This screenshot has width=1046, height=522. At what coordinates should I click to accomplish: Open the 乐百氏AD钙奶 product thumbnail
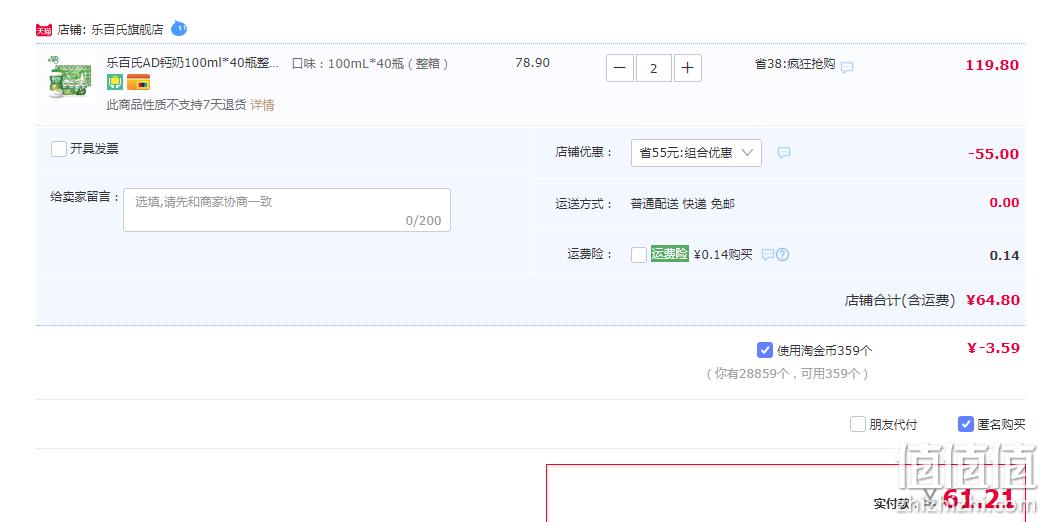[x=70, y=77]
